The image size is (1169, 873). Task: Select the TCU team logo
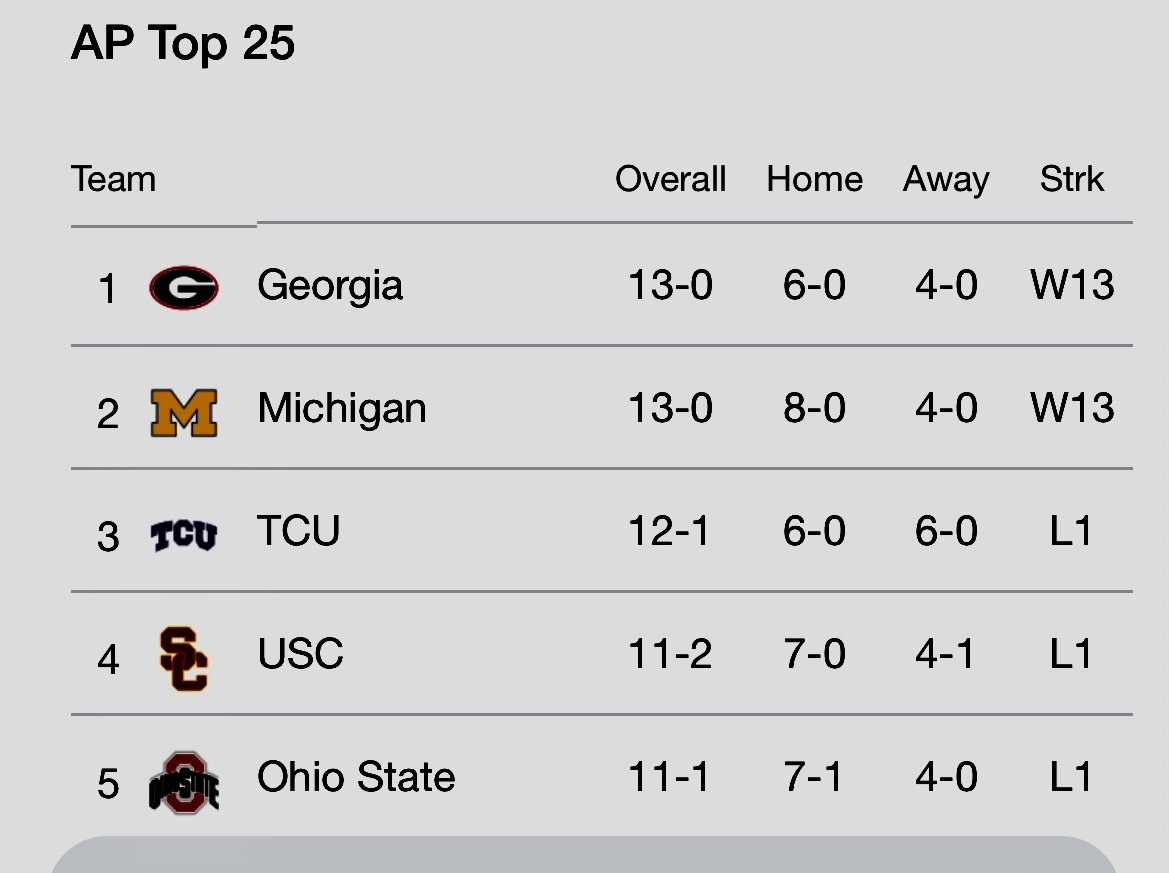tap(183, 535)
